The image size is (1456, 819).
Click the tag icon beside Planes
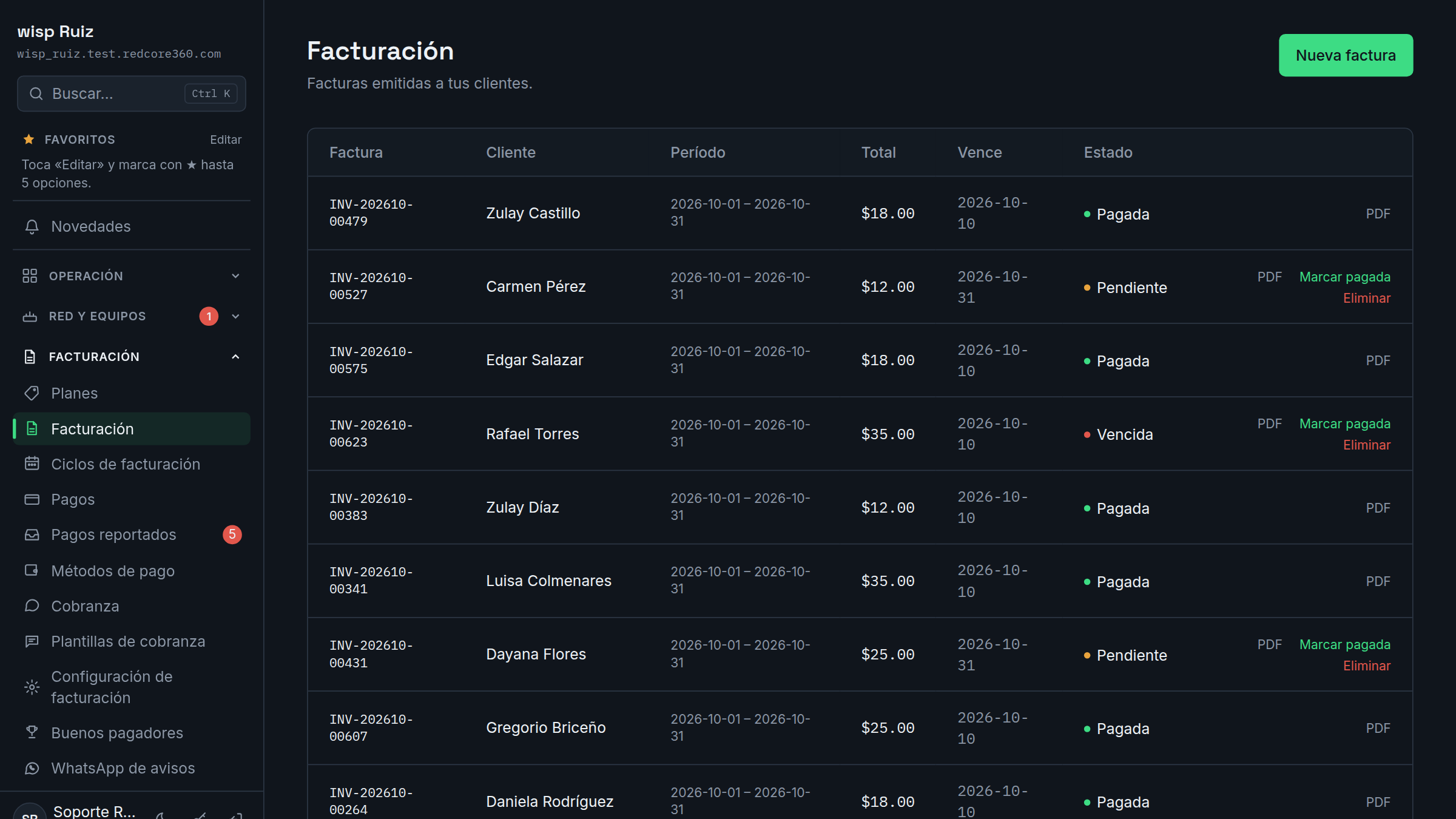(32, 393)
